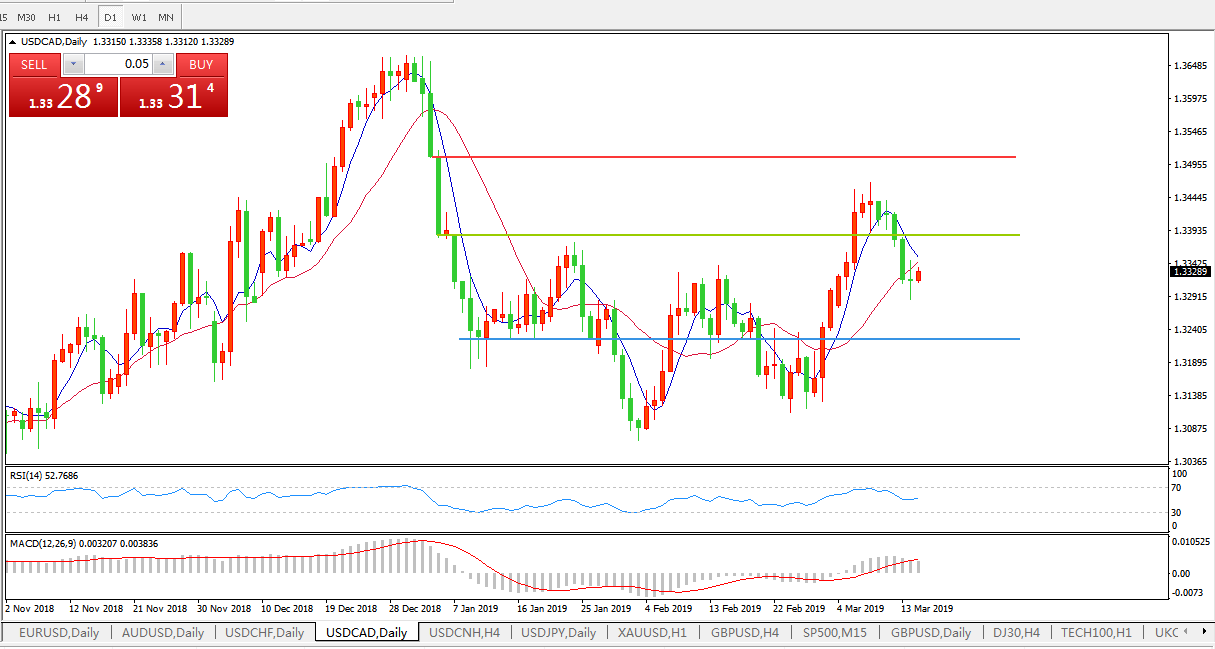Decrease trade volume with down arrow
The image size is (1215, 649).
(74, 65)
